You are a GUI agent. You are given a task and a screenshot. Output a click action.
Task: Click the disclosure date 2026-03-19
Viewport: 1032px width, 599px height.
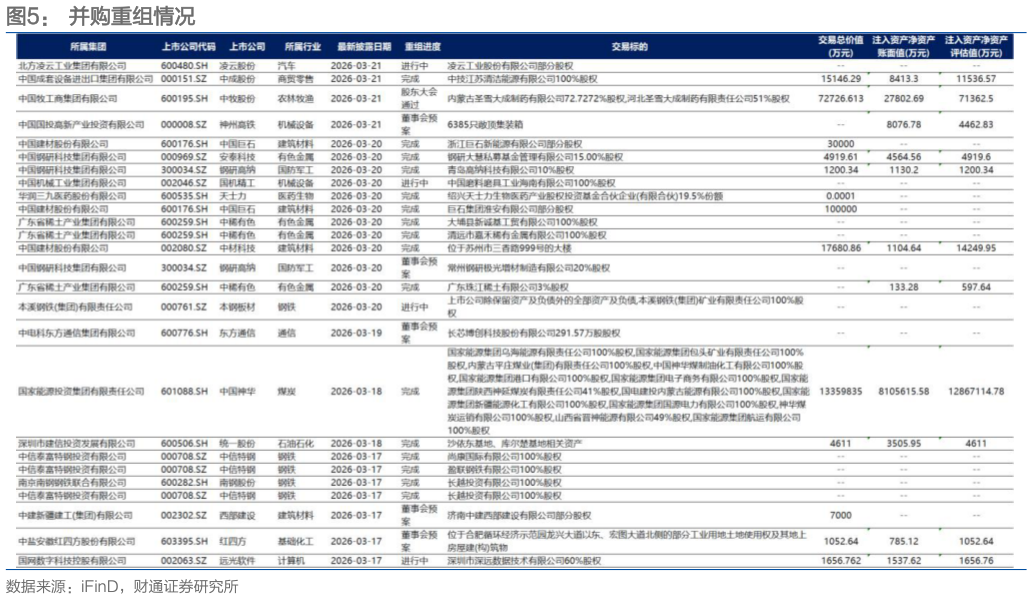tap(356, 333)
